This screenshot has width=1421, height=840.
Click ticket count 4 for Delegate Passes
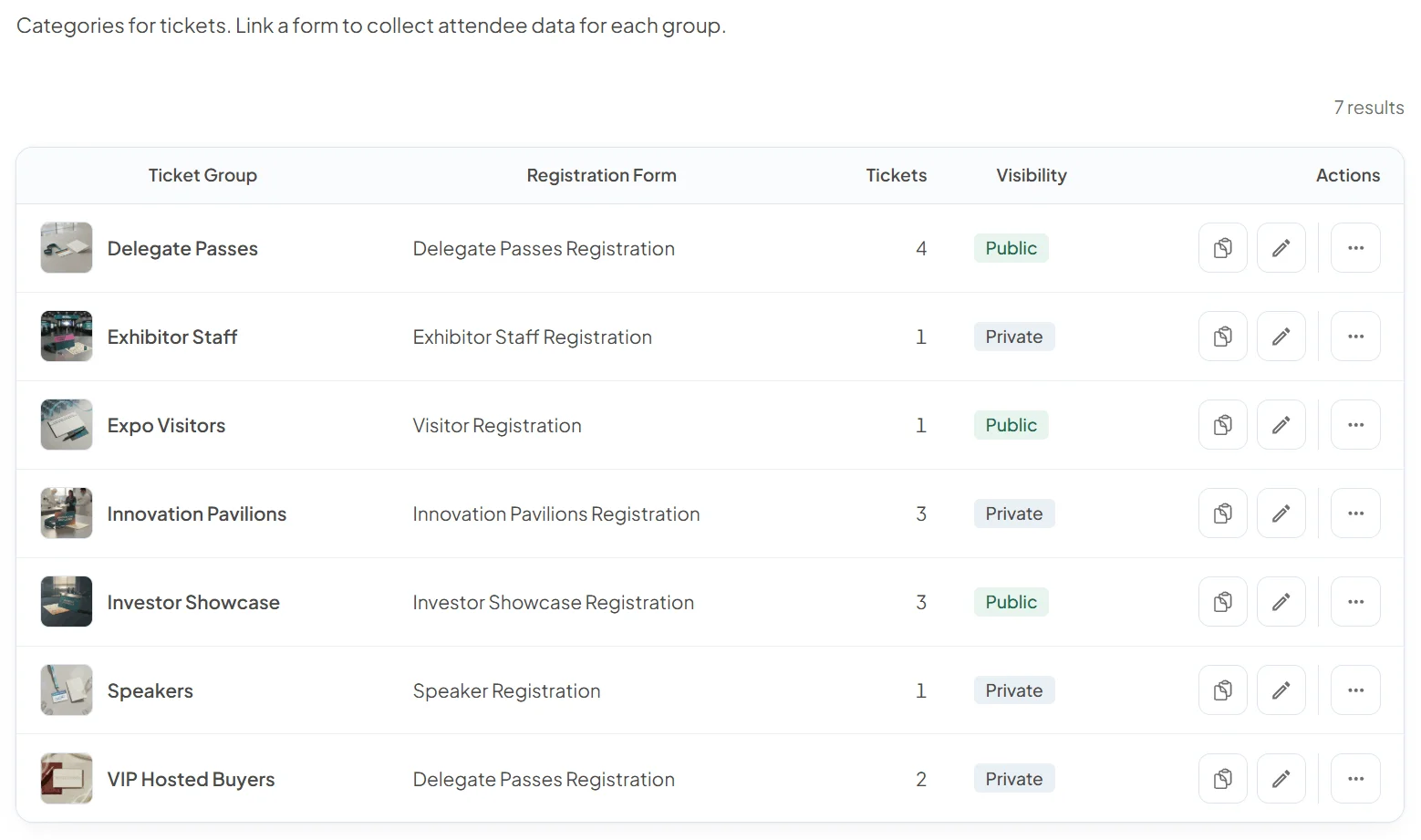(921, 249)
